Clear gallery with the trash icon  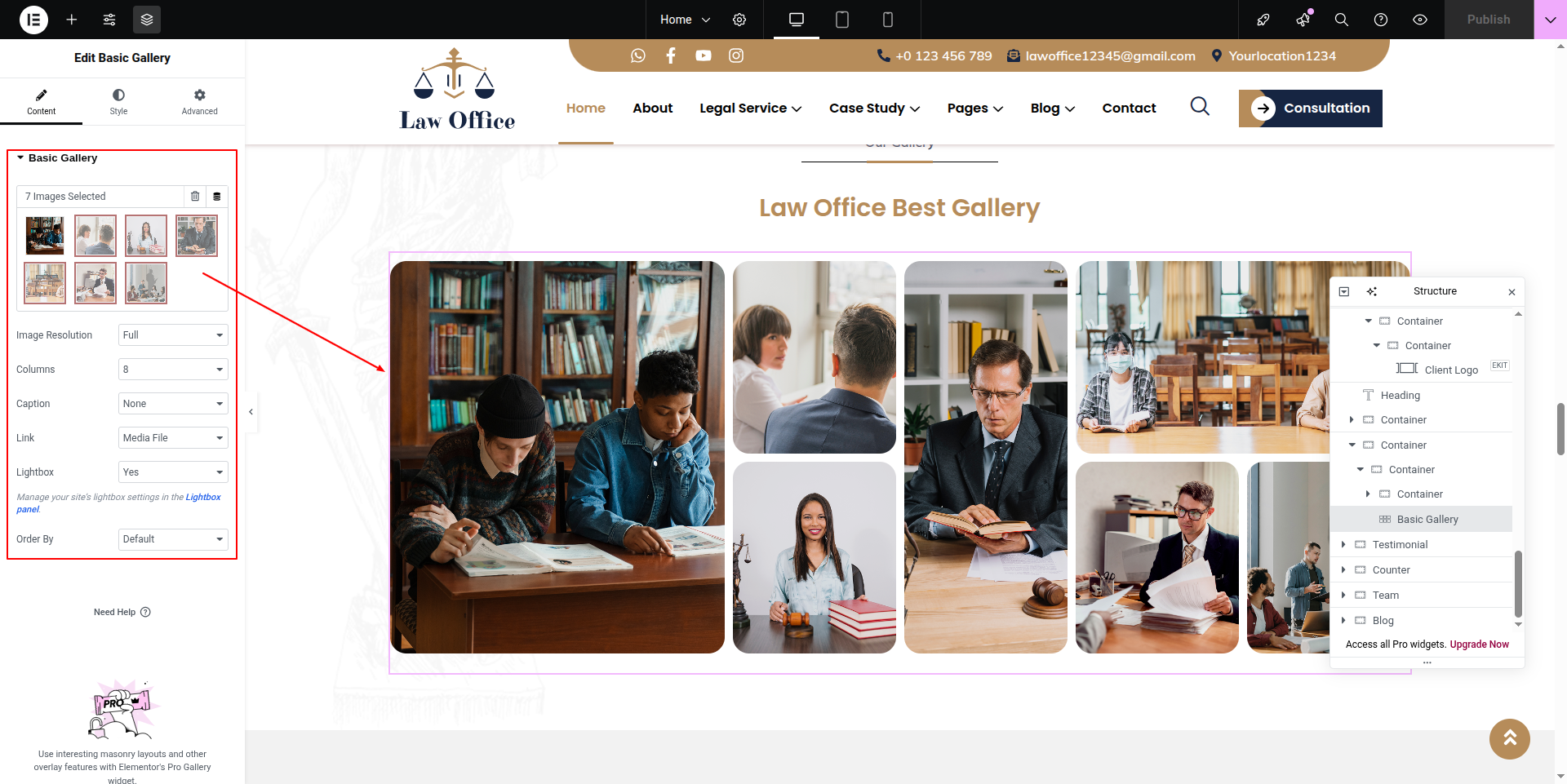coord(195,197)
